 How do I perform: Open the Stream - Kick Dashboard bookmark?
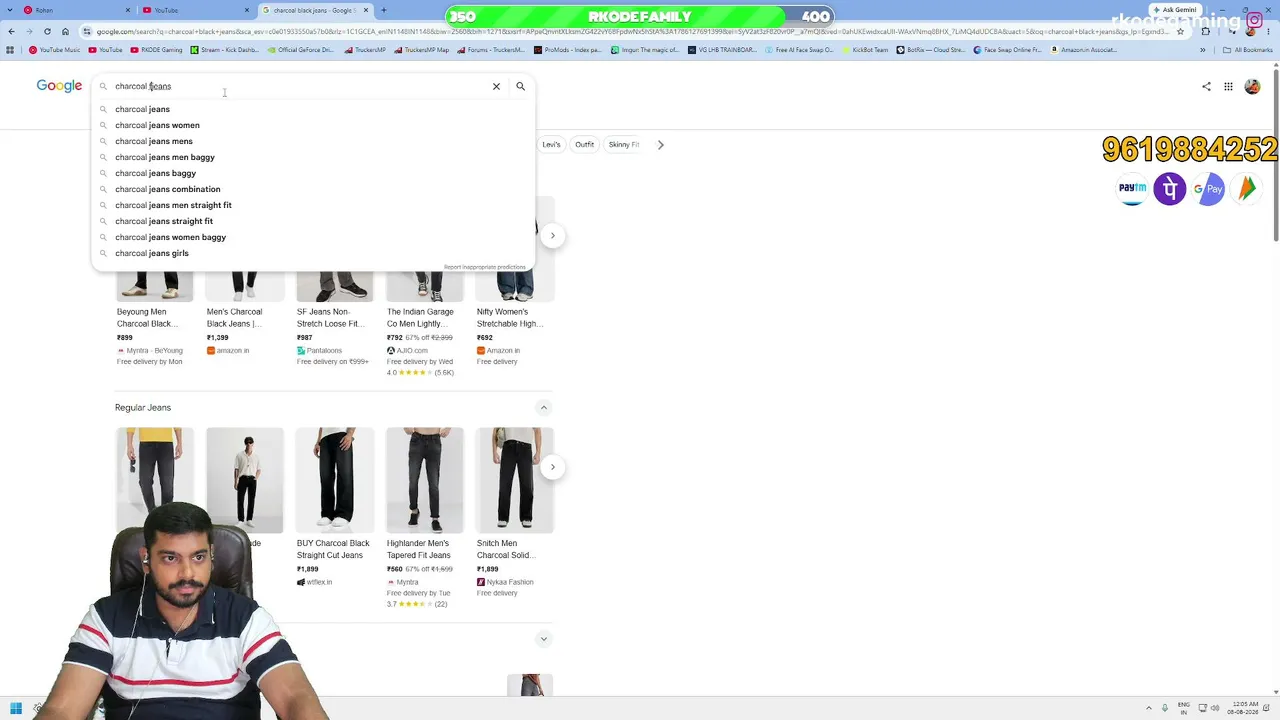pyautogui.click(x=224, y=50)
